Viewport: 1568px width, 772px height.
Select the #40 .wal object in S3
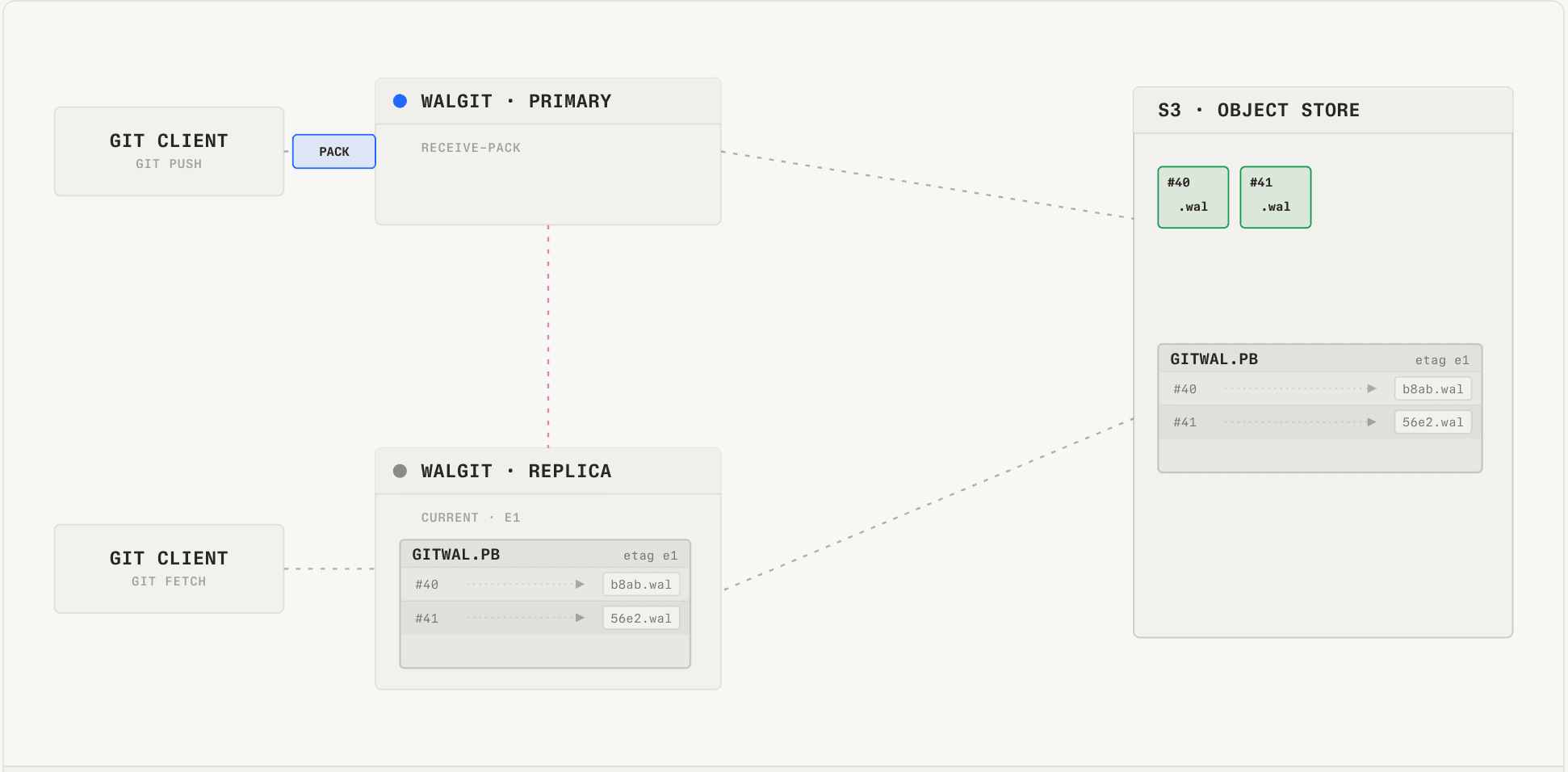tap(1193, 197)
